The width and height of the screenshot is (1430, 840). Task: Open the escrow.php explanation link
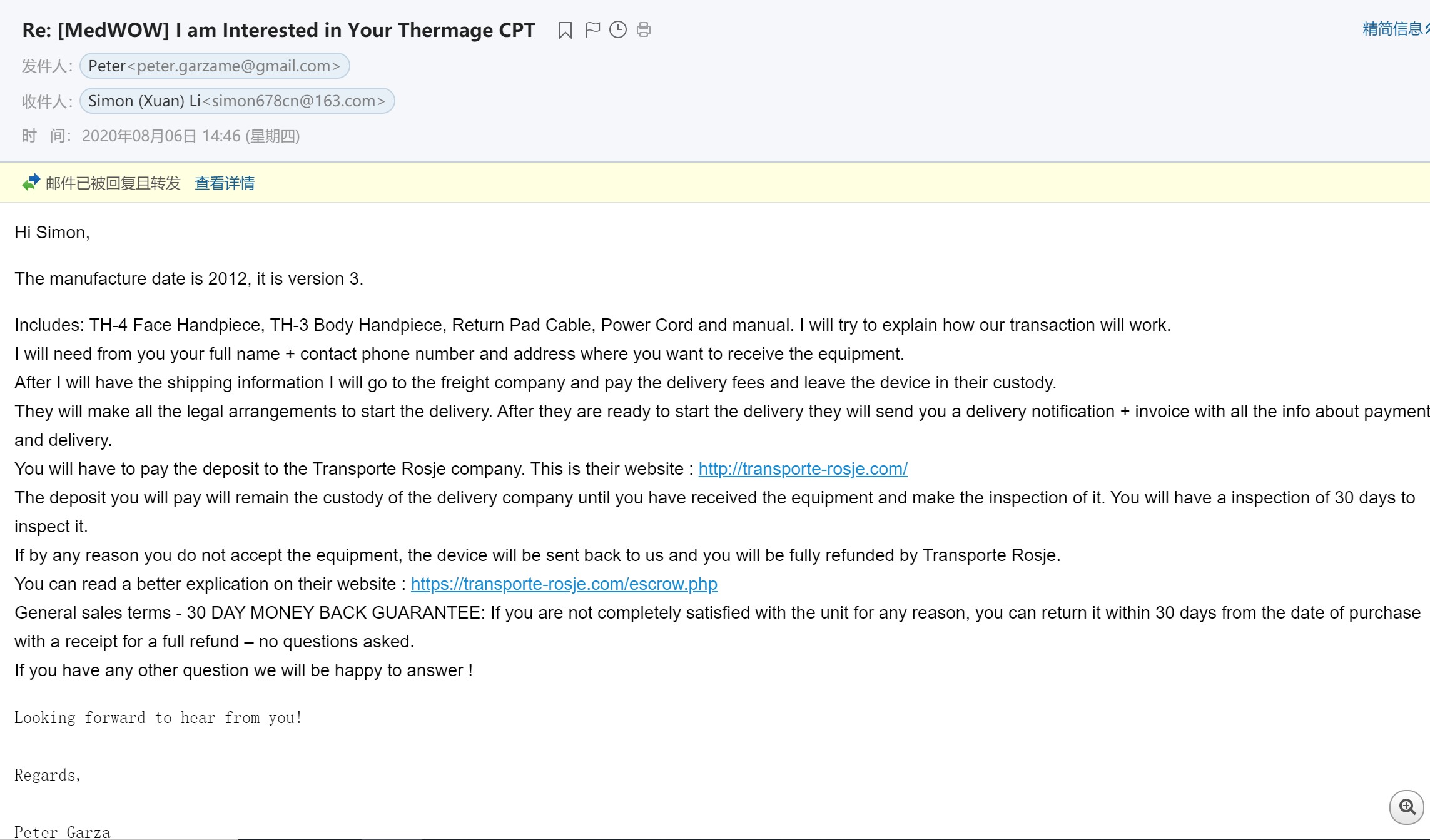pyautogui.click(x=564, y=584)
